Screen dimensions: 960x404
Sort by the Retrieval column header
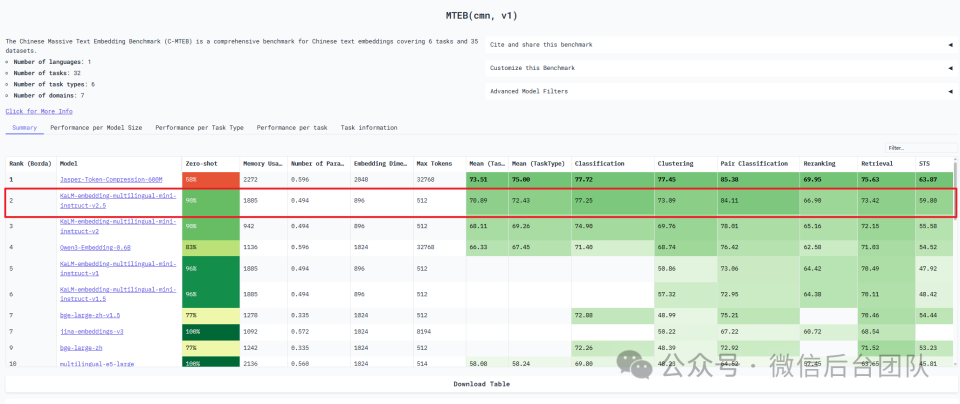pos(887,164)
